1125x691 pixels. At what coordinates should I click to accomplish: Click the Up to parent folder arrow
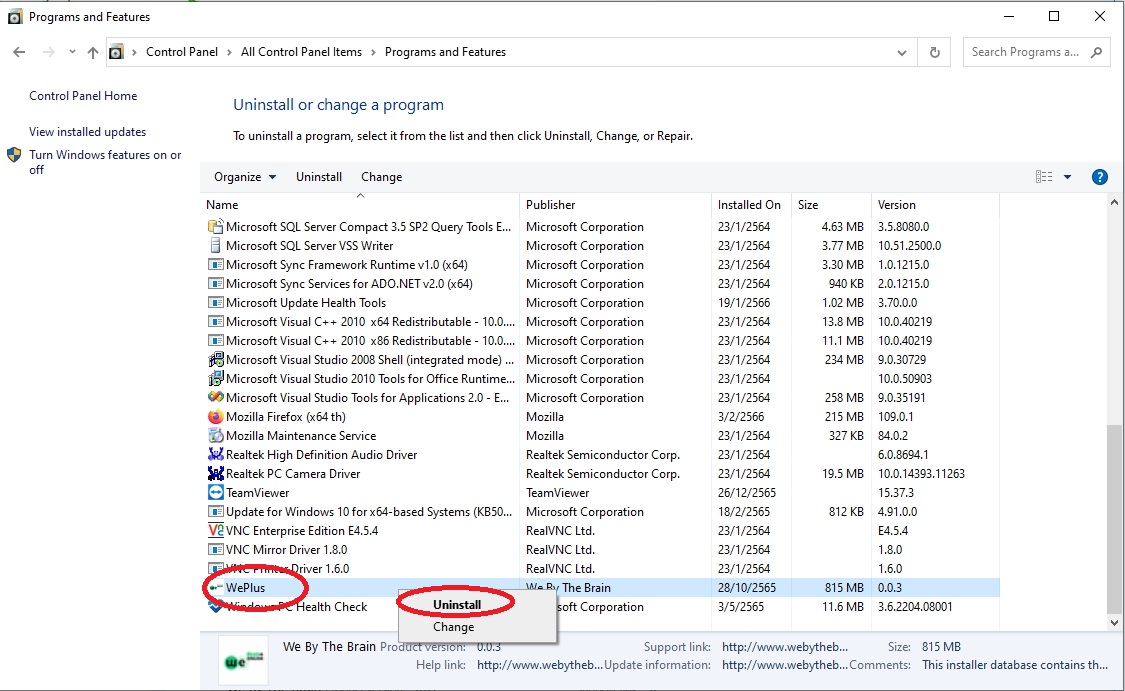click(x=93, y=52)
